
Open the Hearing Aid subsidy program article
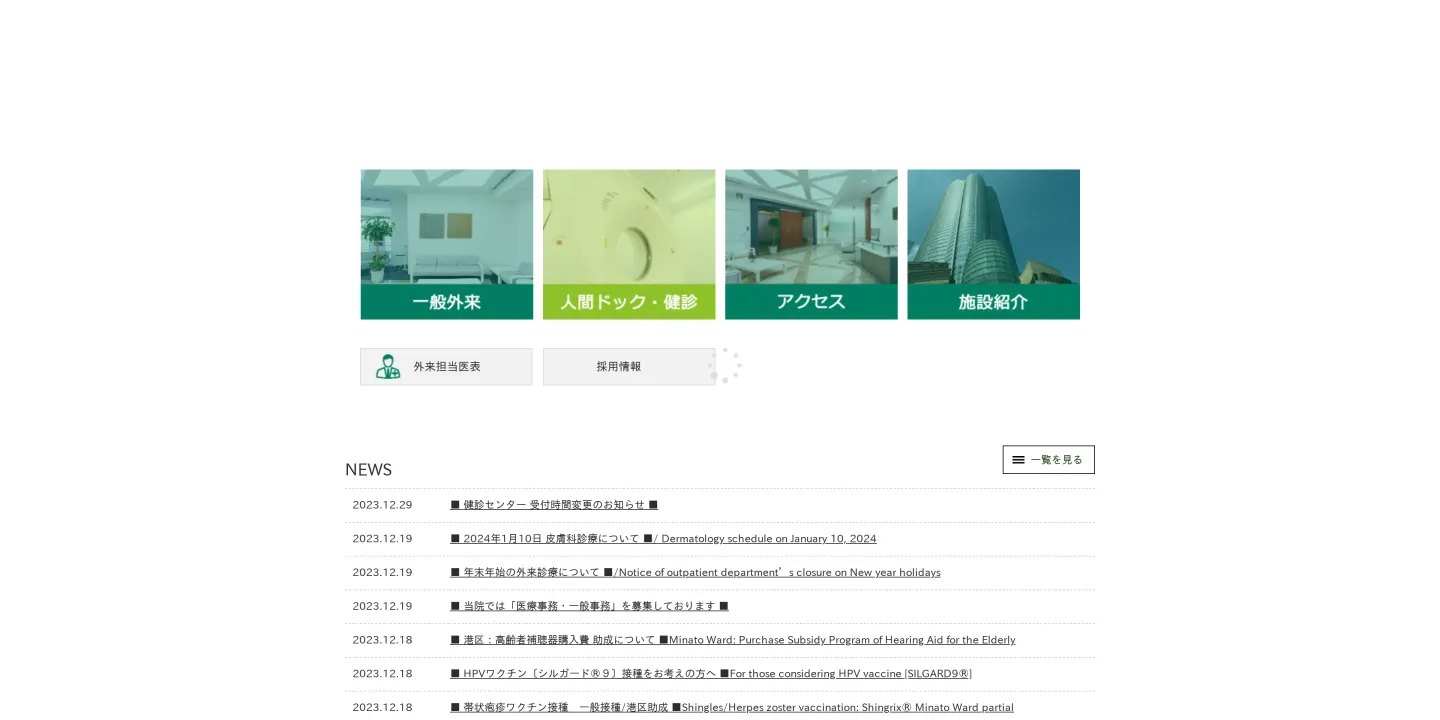(732, 640)
